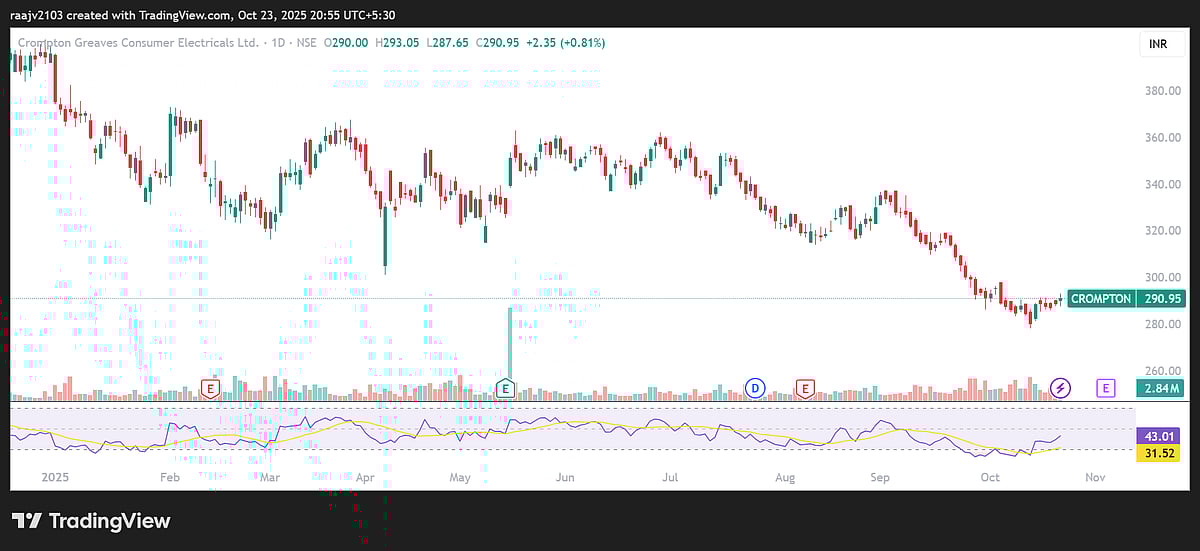Open the blue dividend D marker

(x=756, y=388)
